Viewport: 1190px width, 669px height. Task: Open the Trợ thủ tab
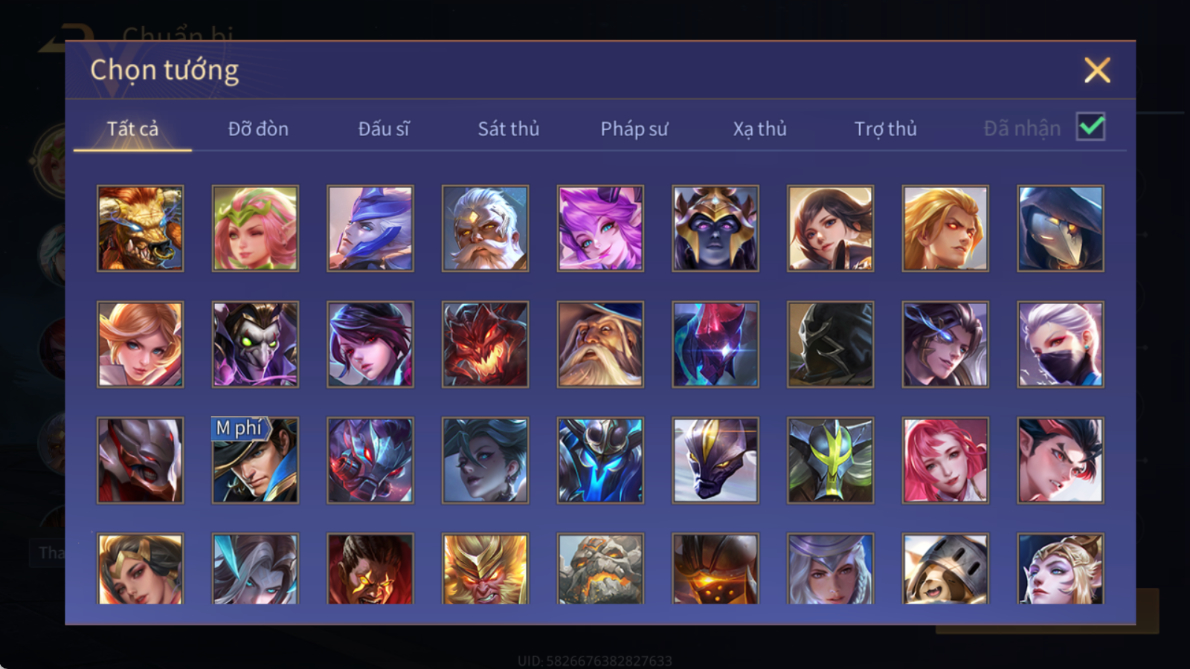[886, 129]
